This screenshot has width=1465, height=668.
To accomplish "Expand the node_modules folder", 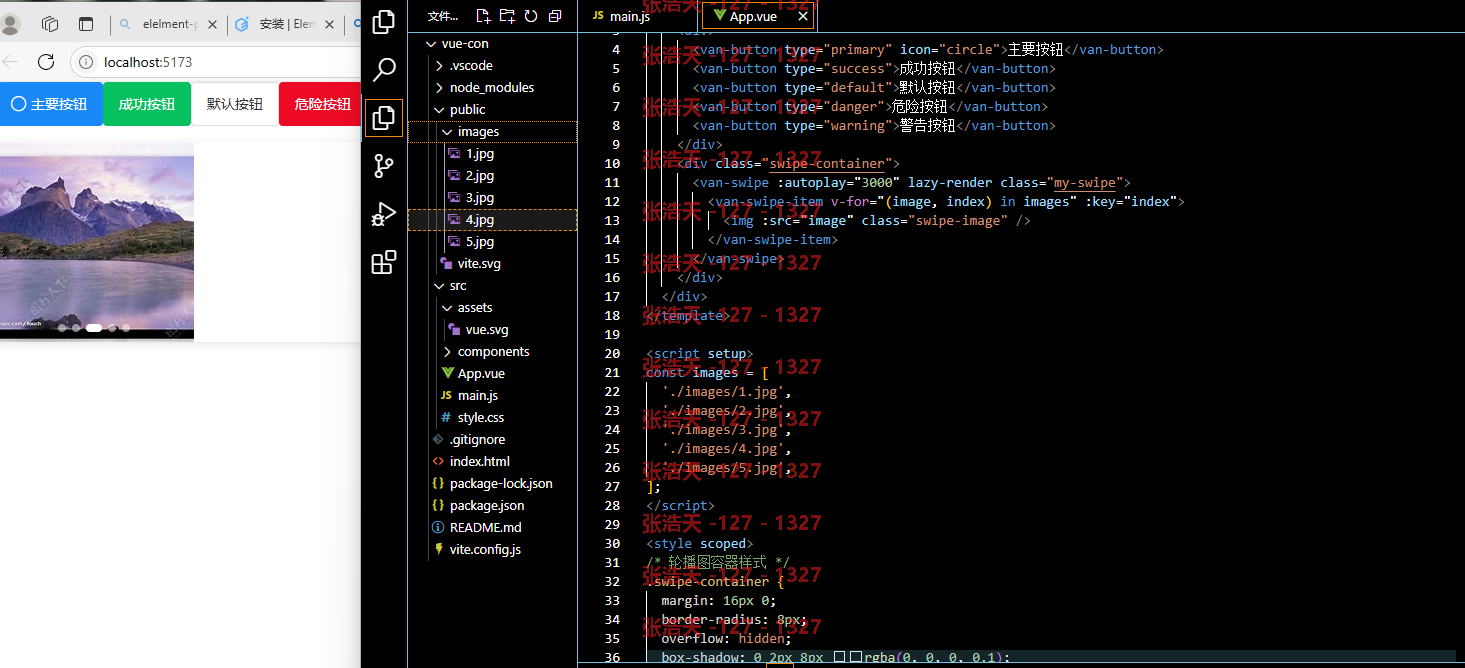I will [x=439, y=88].
